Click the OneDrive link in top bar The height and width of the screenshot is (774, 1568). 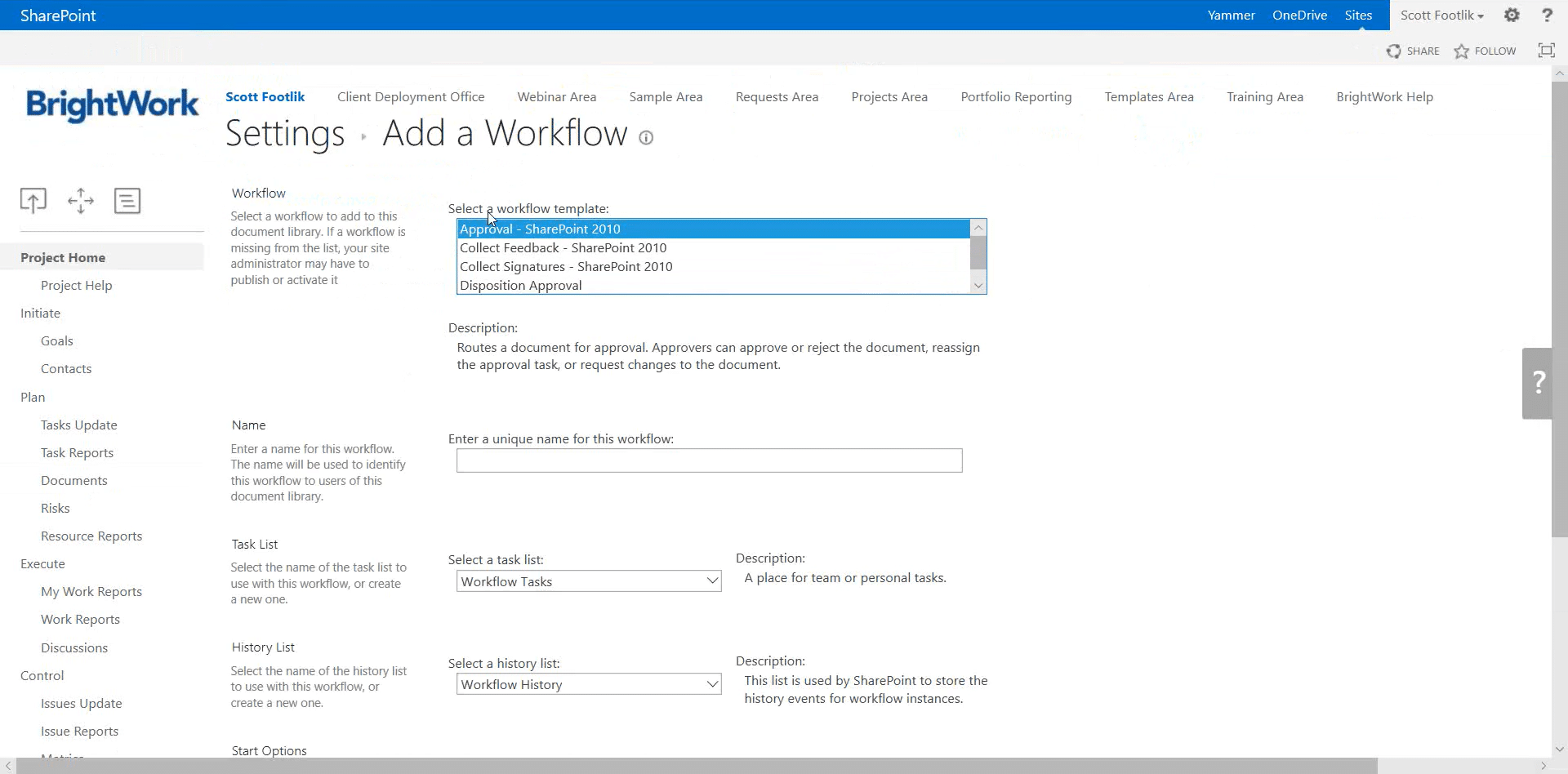pos(1299,16)
